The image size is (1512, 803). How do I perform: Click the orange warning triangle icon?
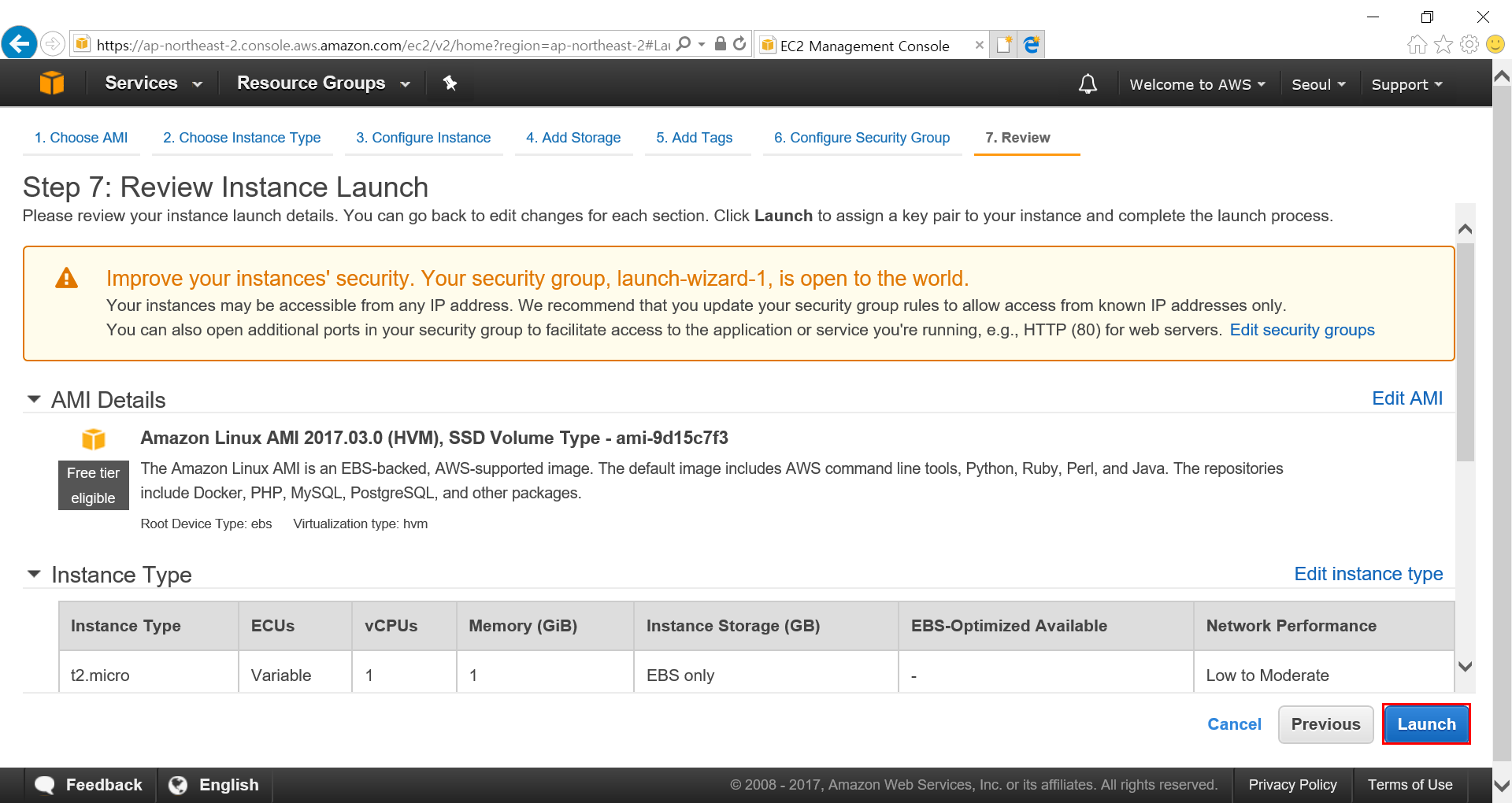coord(66,278)
